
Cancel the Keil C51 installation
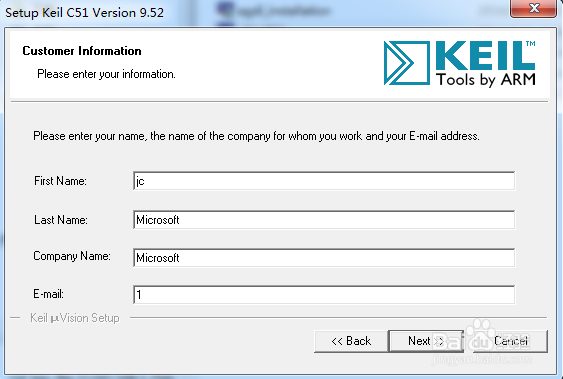pos(511,341)
